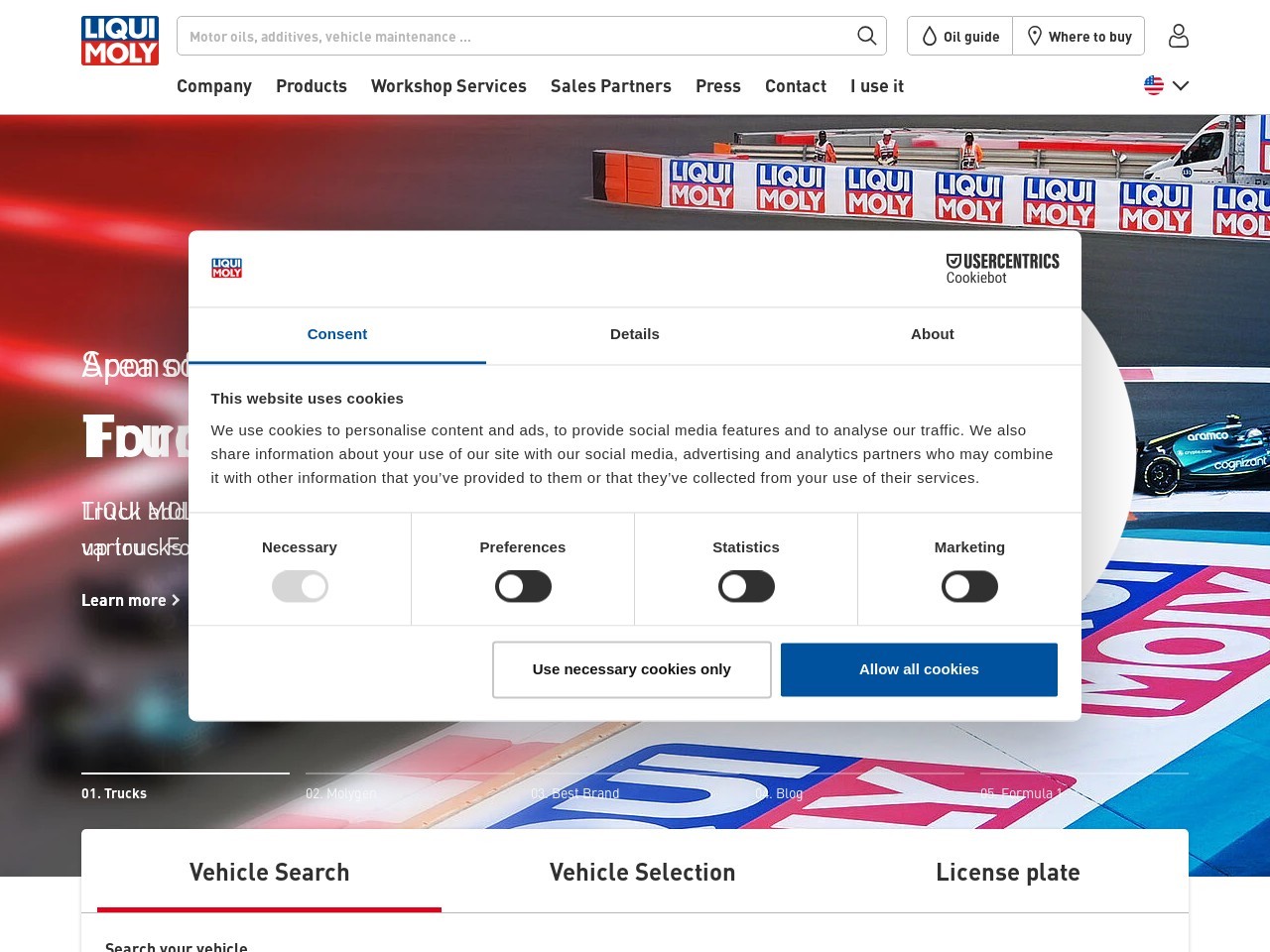The width and height of the screenshot is (1270, 952).
Task: Open the I use it menu
Action: (x=877, y=86)
